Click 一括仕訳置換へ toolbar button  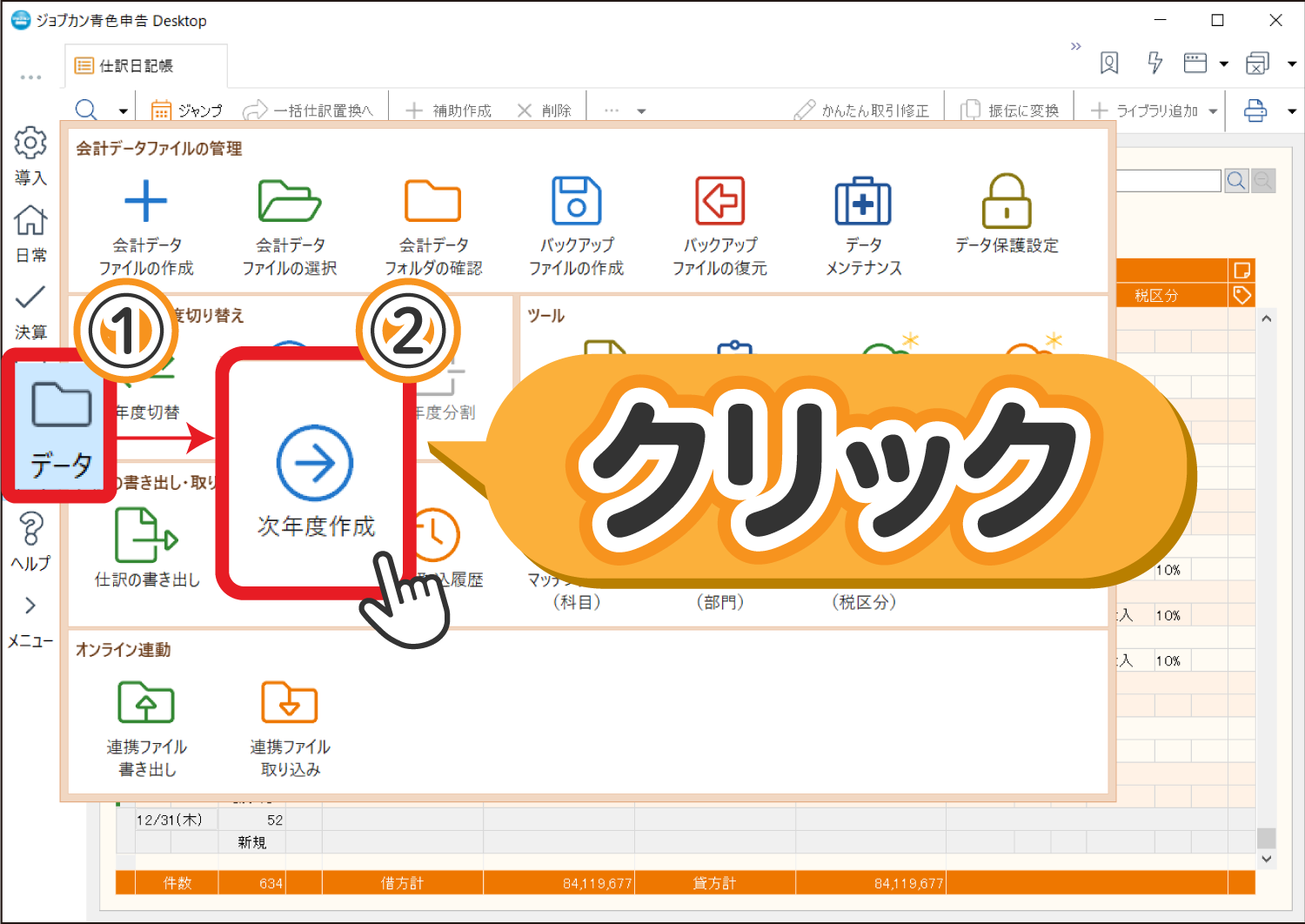pos(307,110)
